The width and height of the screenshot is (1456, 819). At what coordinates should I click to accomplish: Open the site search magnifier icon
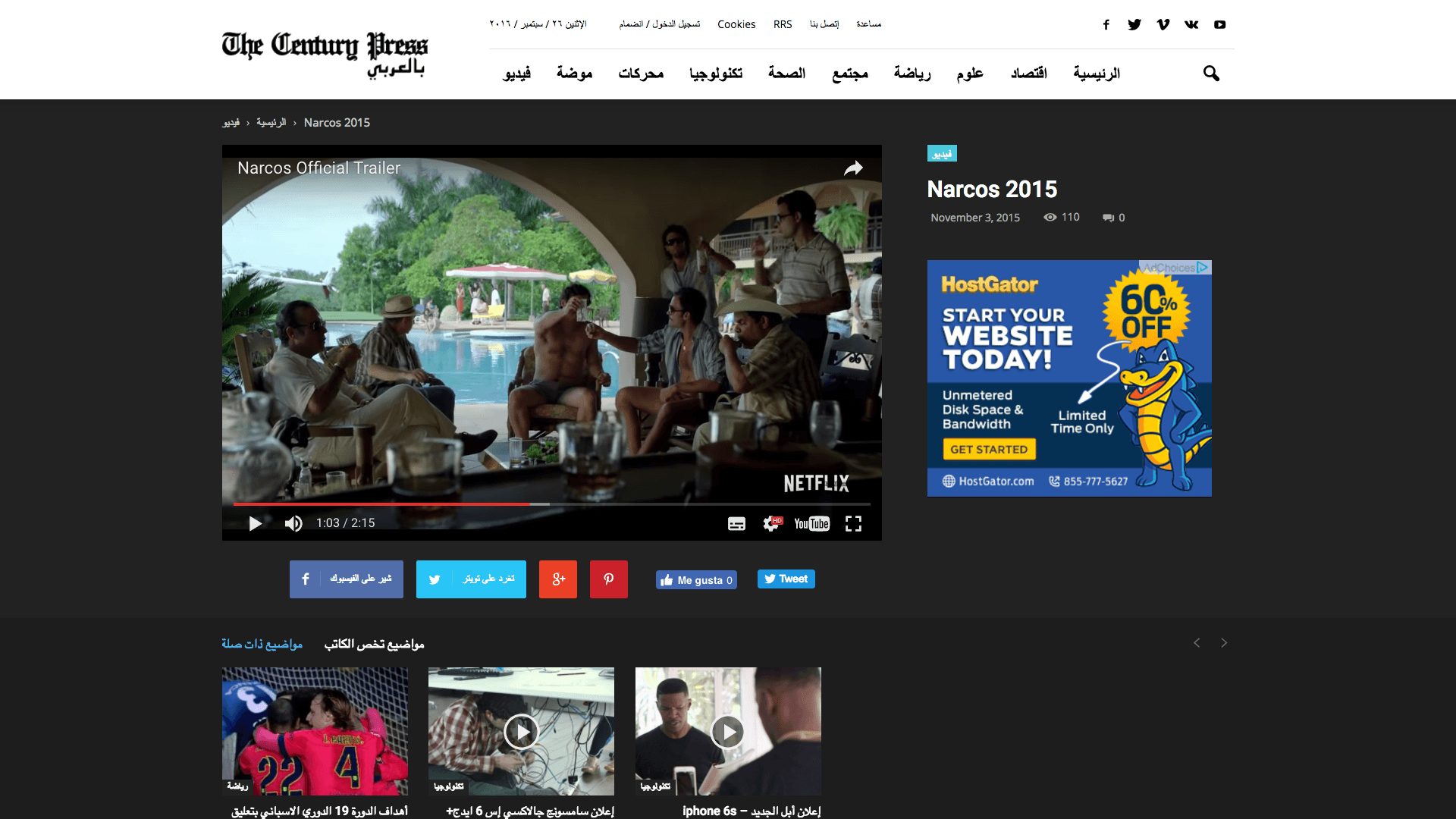point(1211,73)
